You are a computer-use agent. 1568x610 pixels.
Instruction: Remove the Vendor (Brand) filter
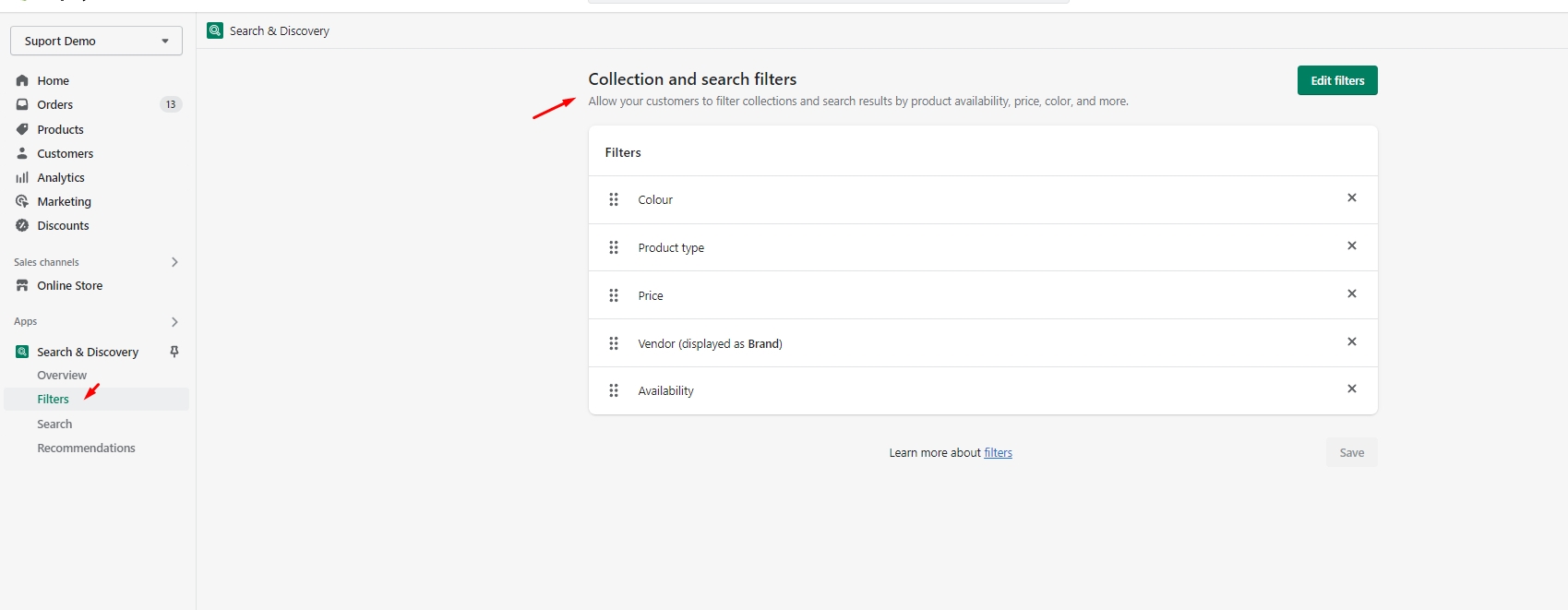[x=1351, y=341]
